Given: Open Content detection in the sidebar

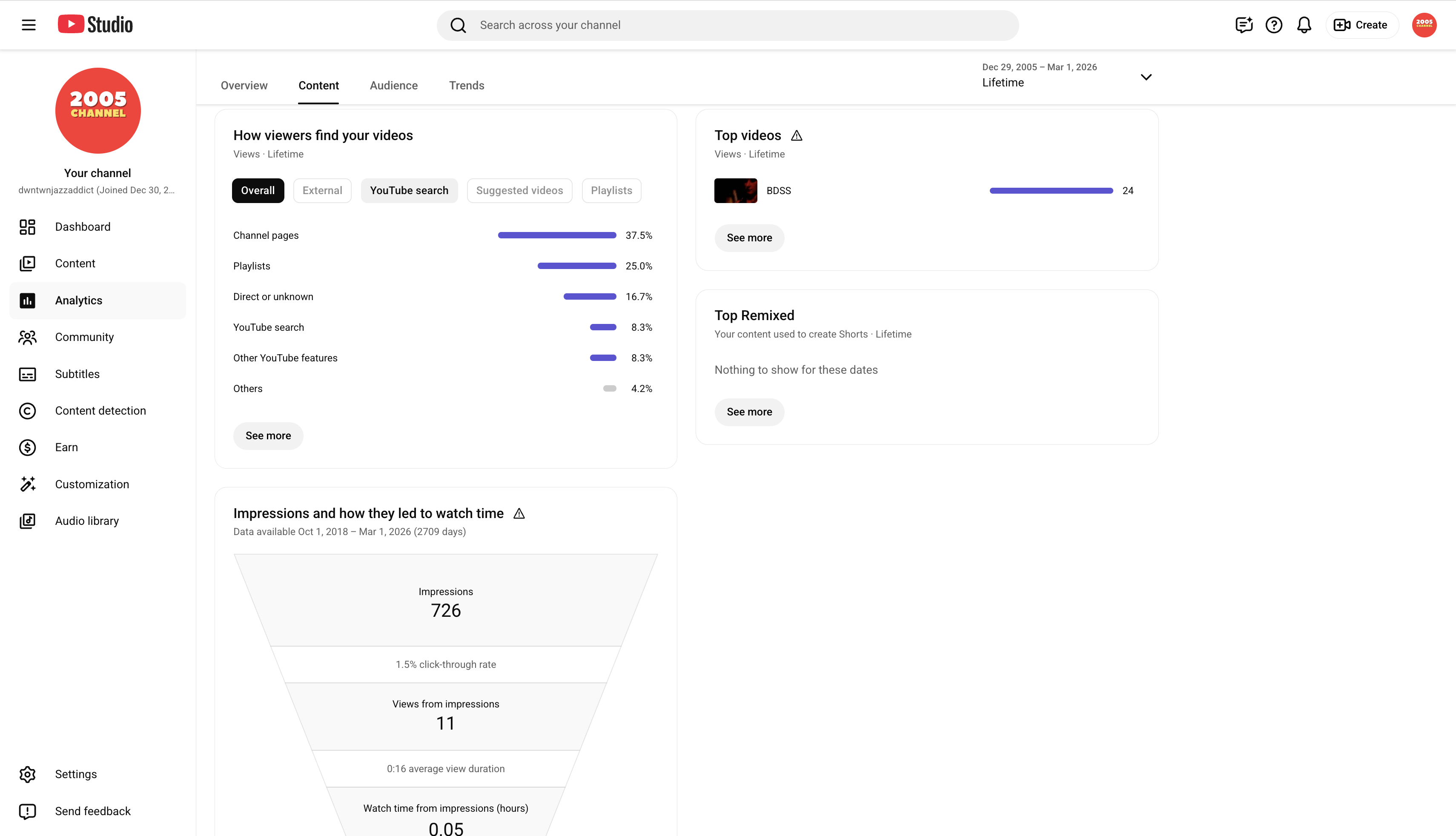Looking at the screenshot, I should point(97,410).
